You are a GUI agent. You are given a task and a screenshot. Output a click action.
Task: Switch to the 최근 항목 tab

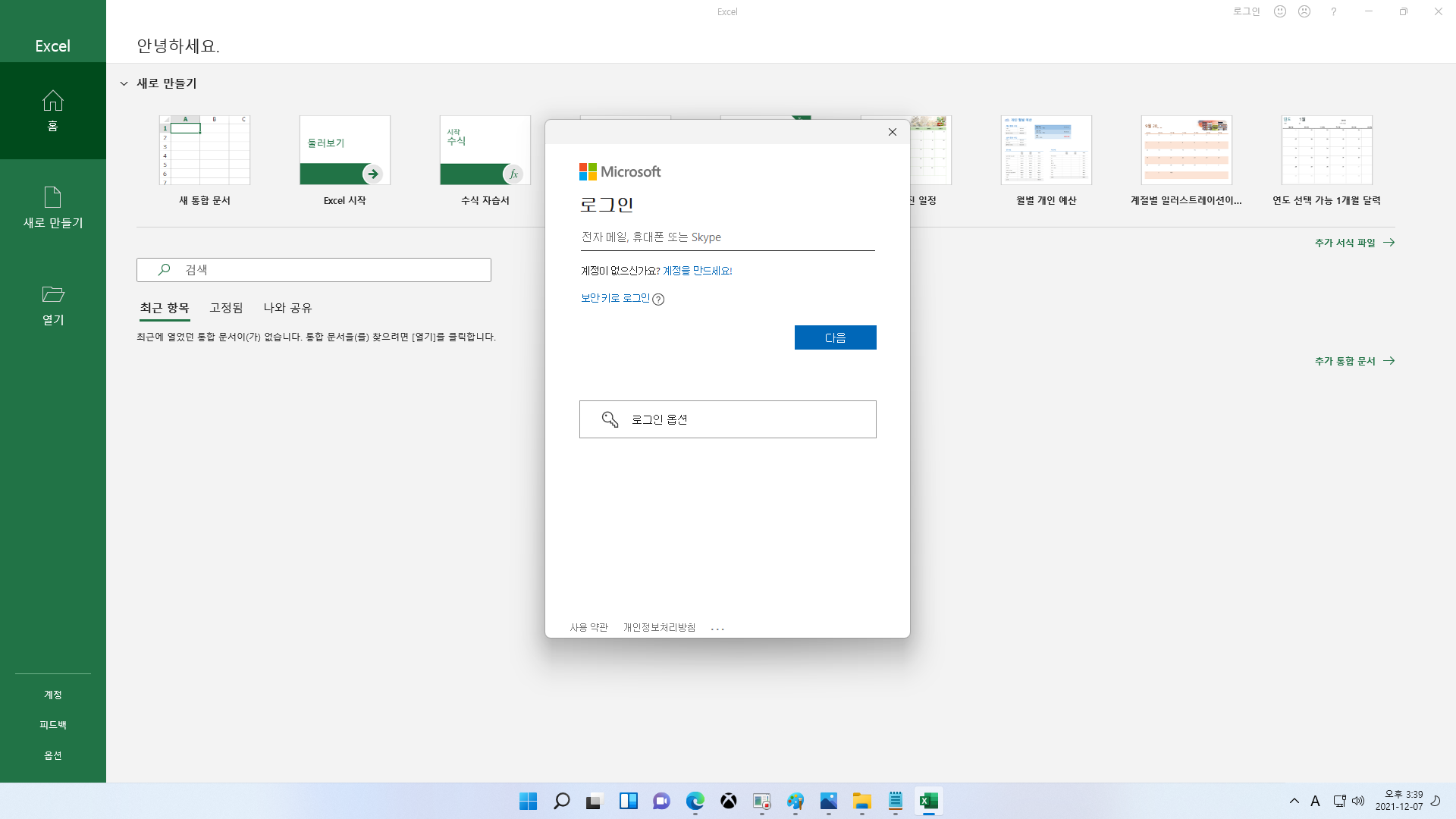tap(165, 308)
